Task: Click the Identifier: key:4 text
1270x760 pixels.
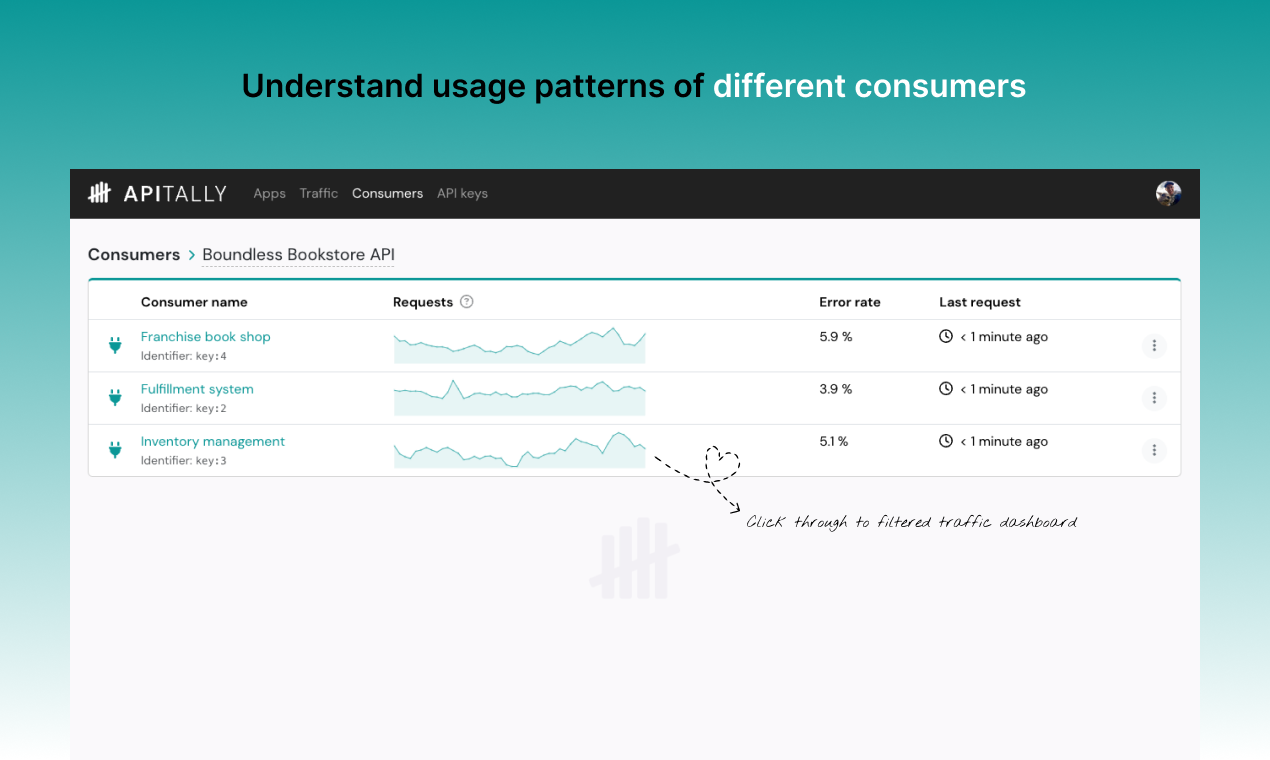Action: pyautogui.click(x=184, y=356)
